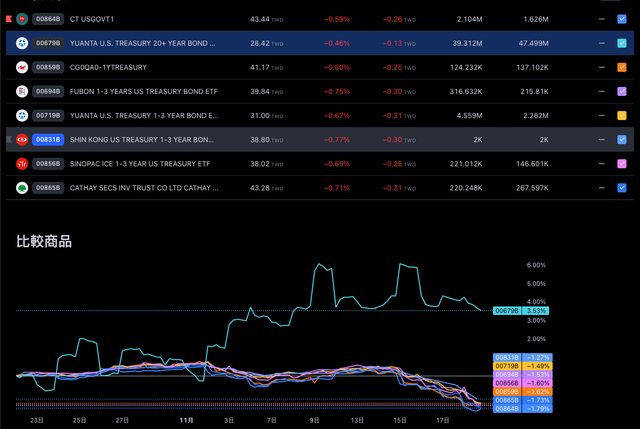Click the red logo beside CG0QA0-1YTREASURY

(21, 67)
